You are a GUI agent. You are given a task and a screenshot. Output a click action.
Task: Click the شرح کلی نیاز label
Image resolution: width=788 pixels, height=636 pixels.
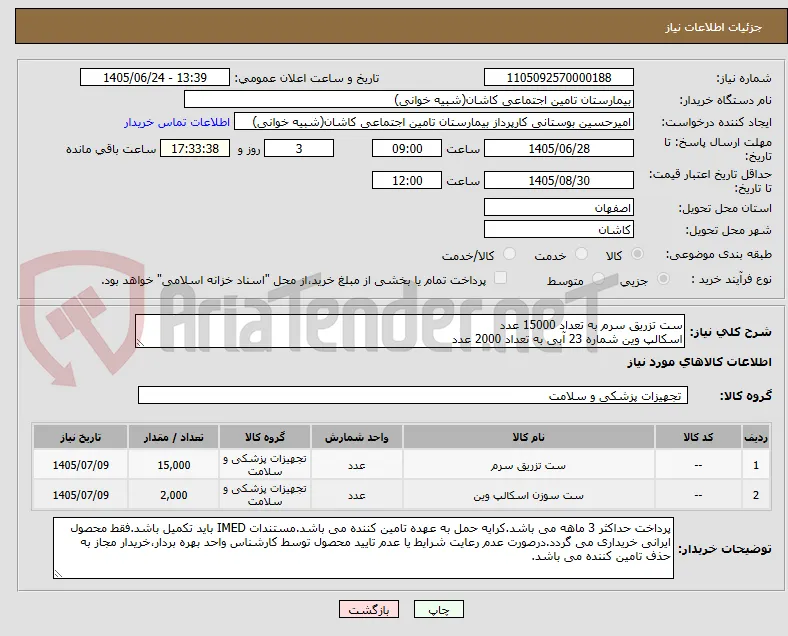tap(730, 332)
